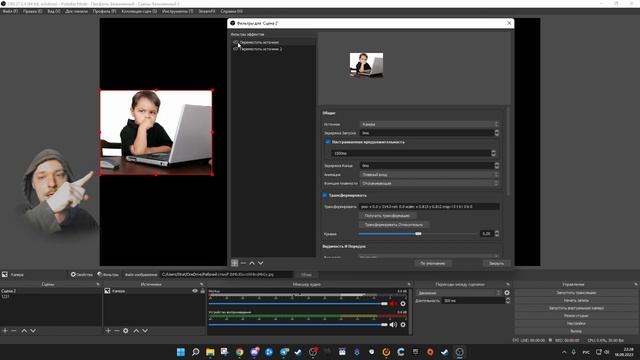Open Файл menu
The width and height of the screenshot is (640, 360).
(x=10, y=11)
